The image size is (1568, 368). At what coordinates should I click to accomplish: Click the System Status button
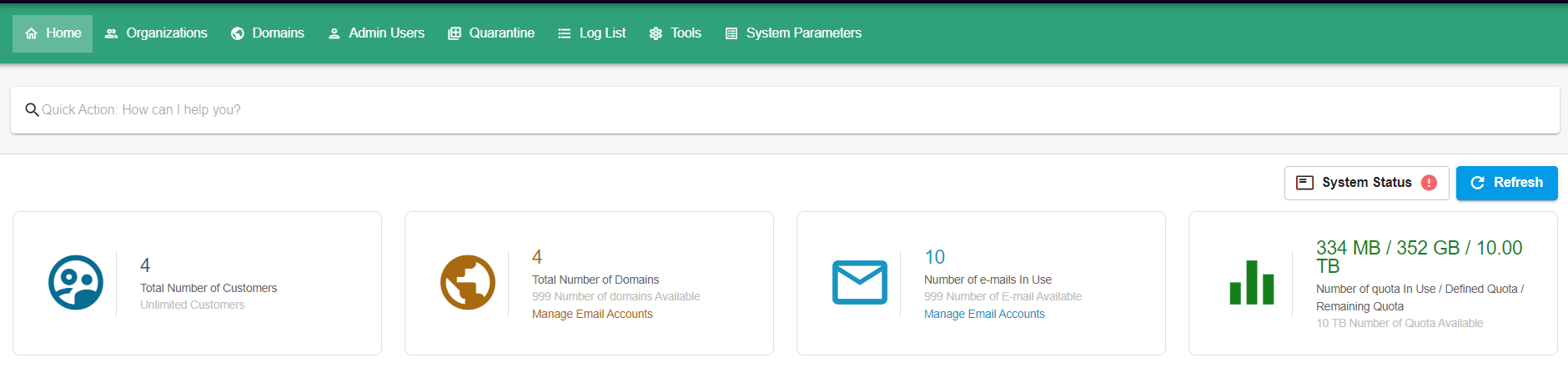[x=1366, y=183]
